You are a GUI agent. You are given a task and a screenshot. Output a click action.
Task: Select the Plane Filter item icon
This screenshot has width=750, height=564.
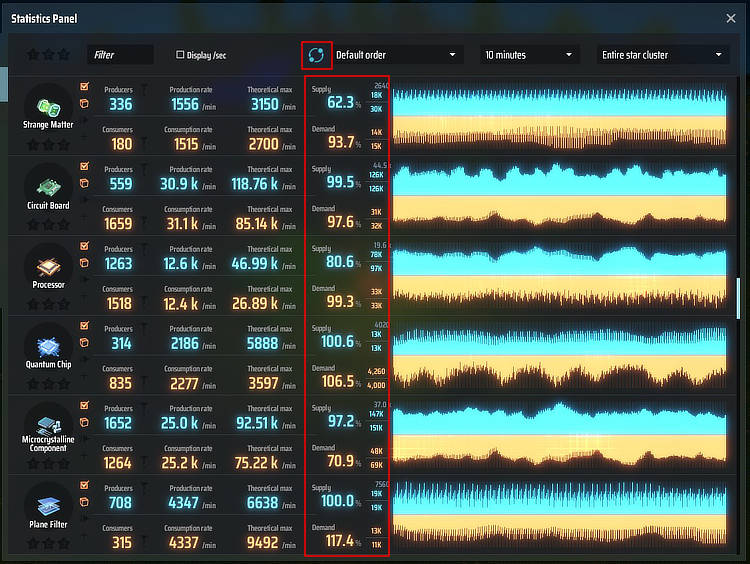[x=48, y=507]
